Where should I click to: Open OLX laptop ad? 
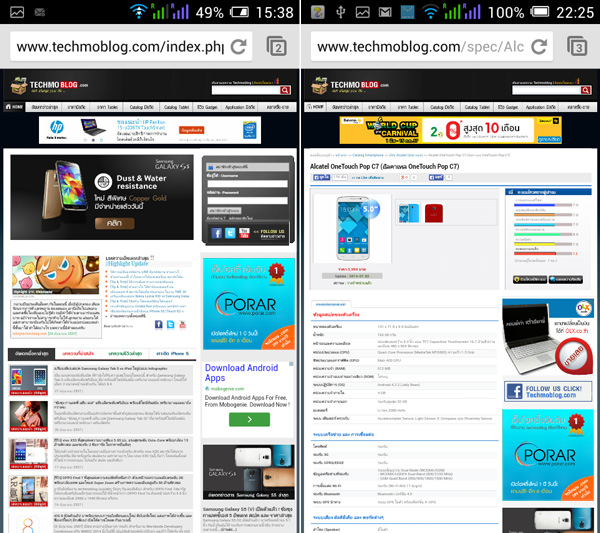548,337
